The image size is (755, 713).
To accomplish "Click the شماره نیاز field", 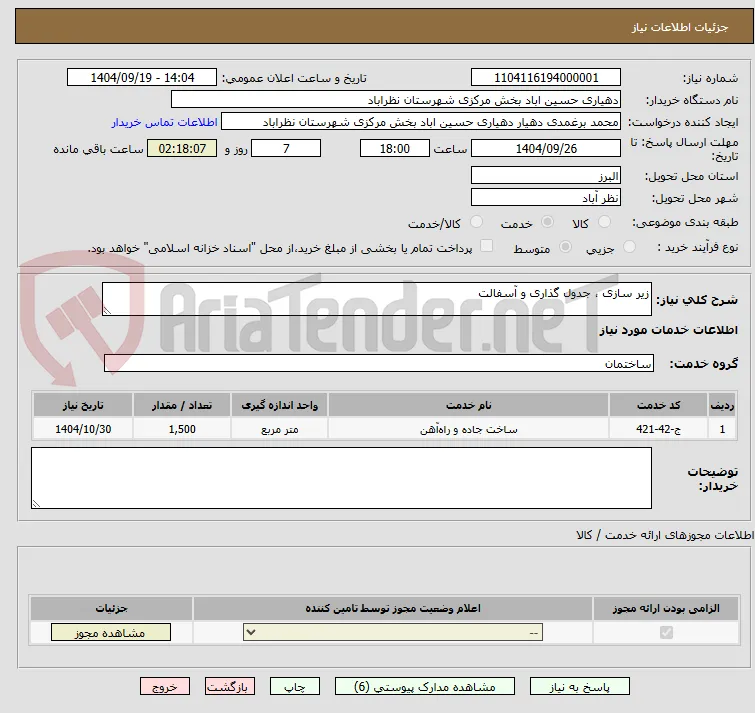I will tap(546, 78).
